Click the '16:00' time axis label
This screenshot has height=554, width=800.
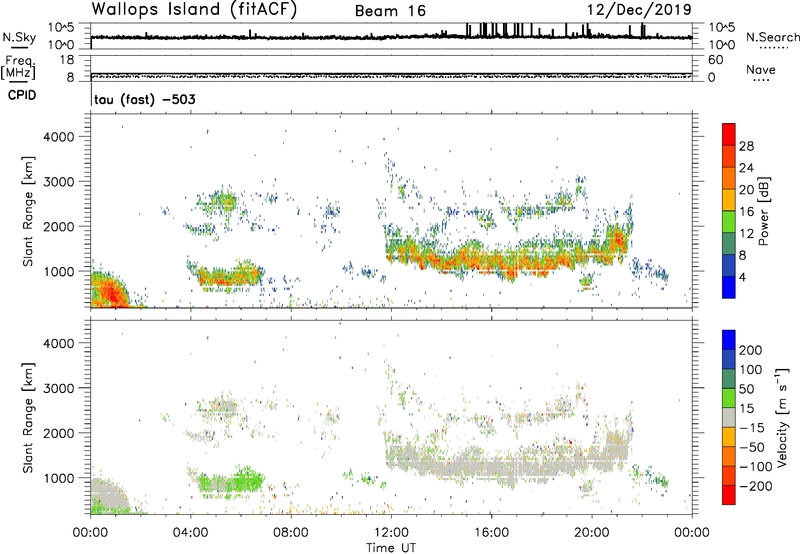[x=491, y=533]
